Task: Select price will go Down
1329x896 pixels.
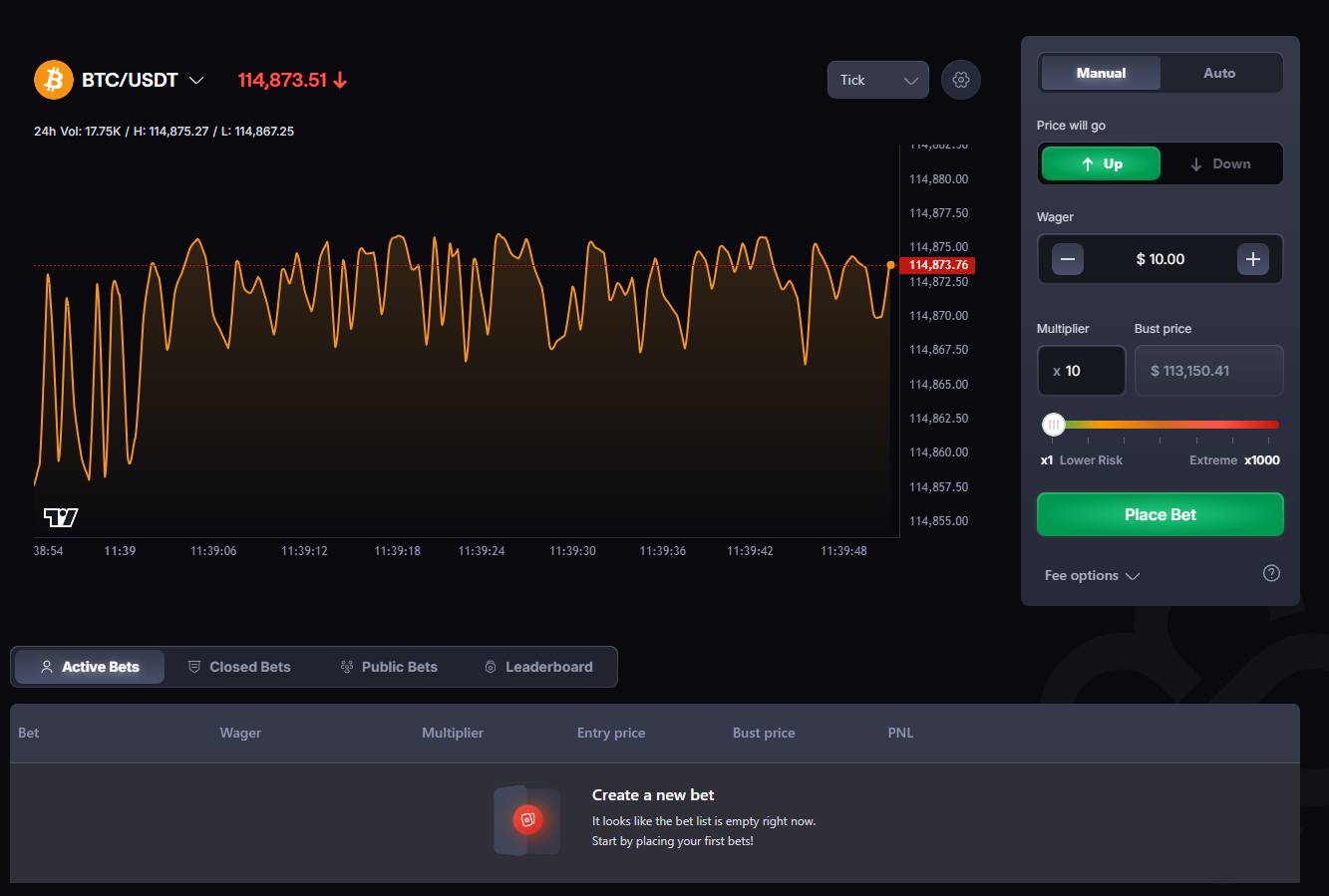Action: coord(1220,163)
